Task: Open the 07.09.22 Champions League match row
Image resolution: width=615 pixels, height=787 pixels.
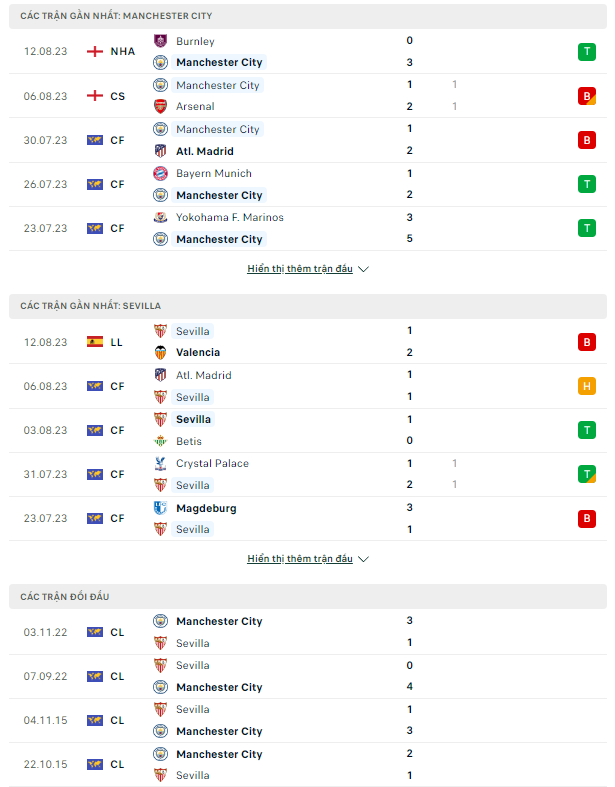Action: point(308,676)
